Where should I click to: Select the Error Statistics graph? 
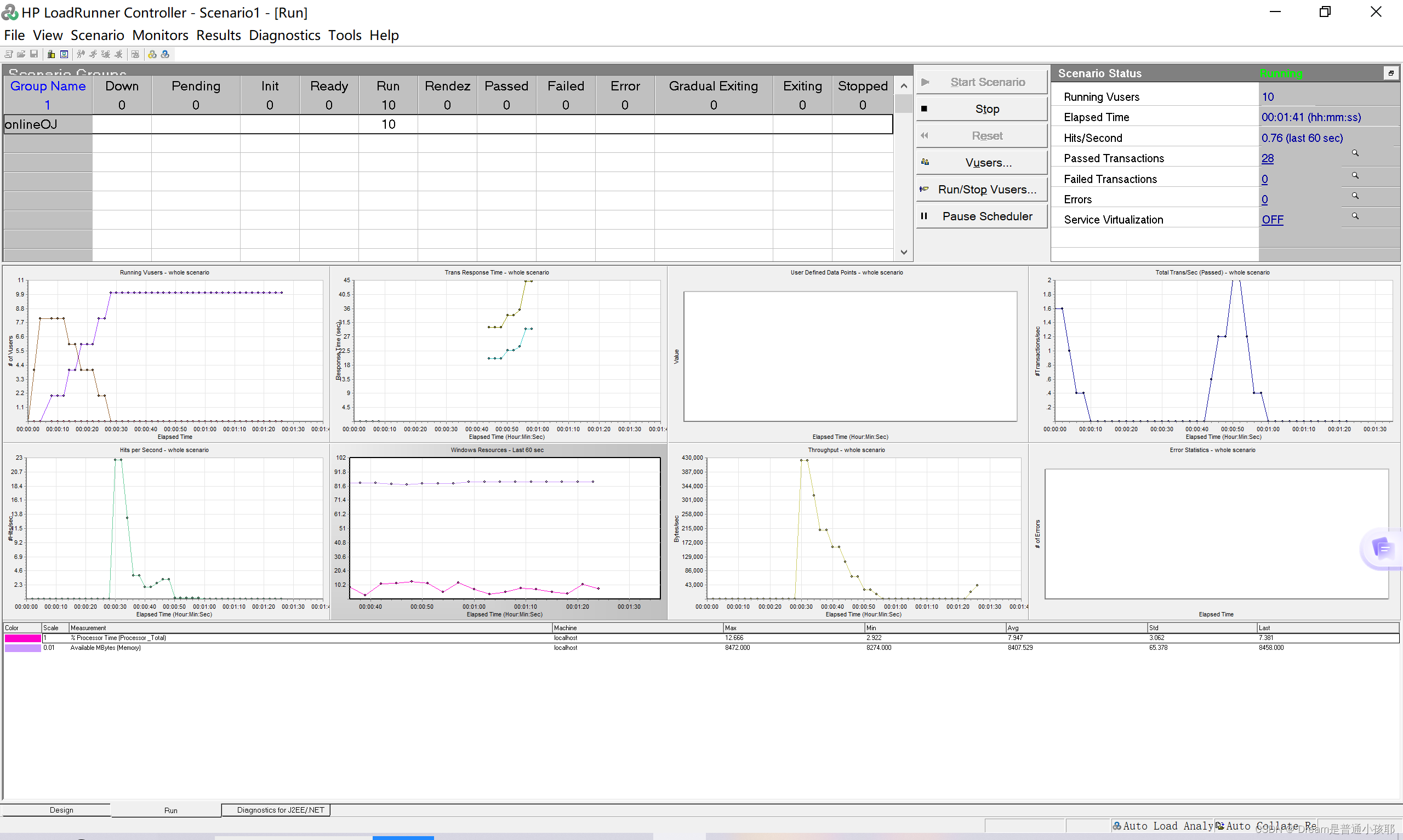click(1214, 531)
